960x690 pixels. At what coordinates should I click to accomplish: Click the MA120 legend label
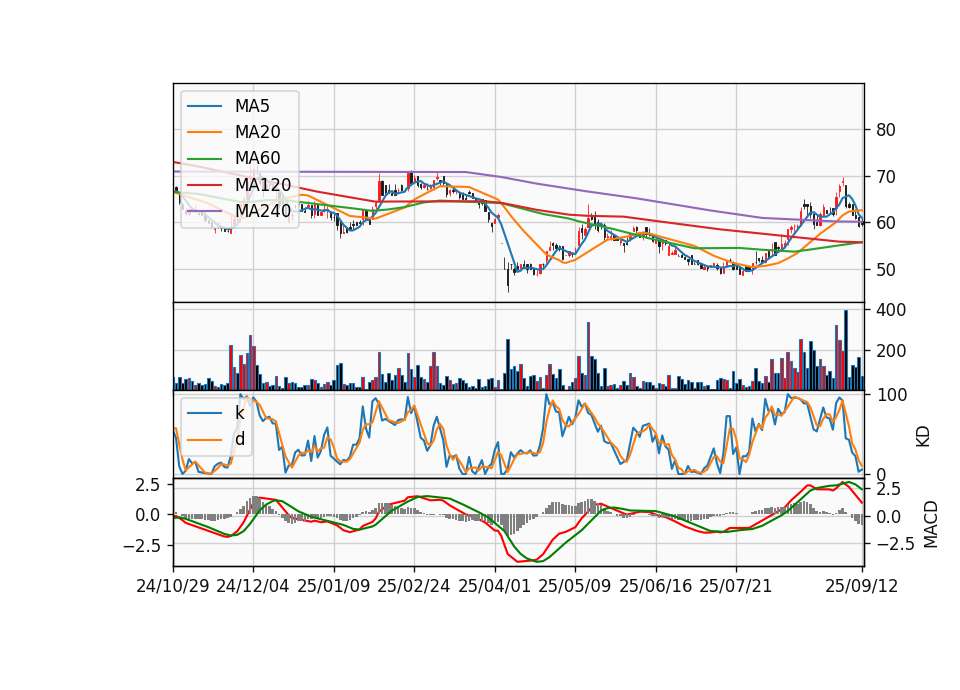tap(263, 184)
